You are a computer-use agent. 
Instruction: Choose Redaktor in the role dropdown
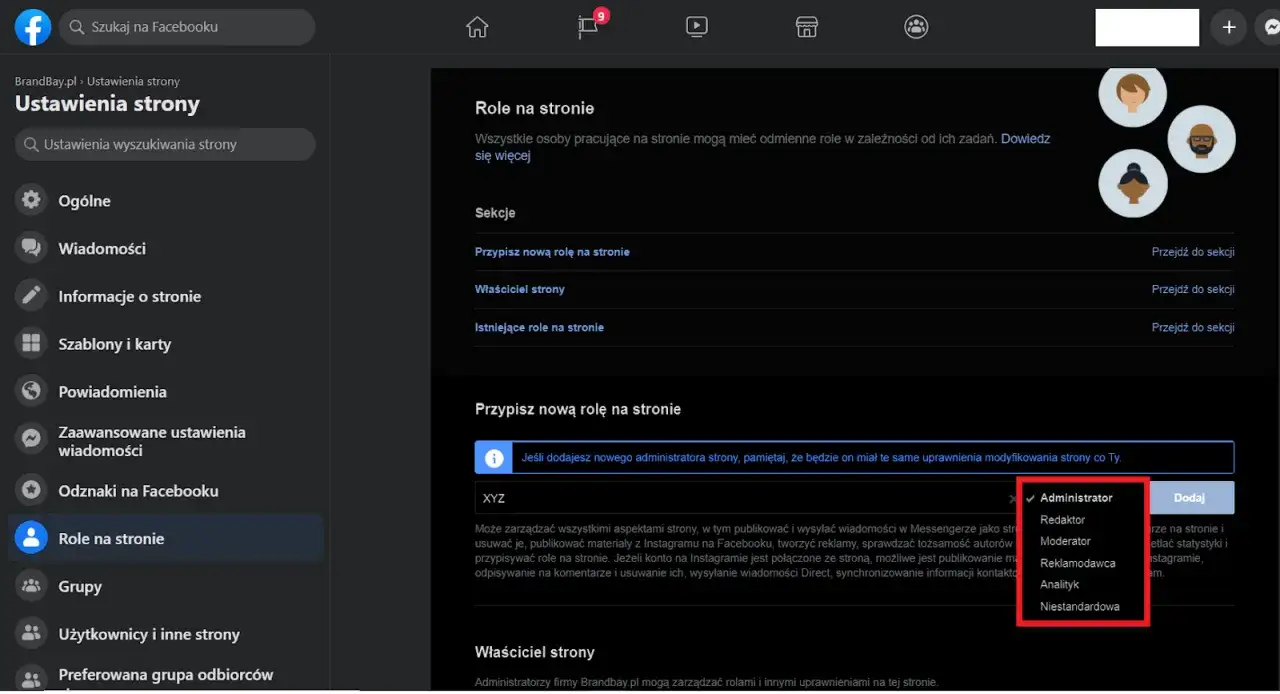(x=1062, y=519)
